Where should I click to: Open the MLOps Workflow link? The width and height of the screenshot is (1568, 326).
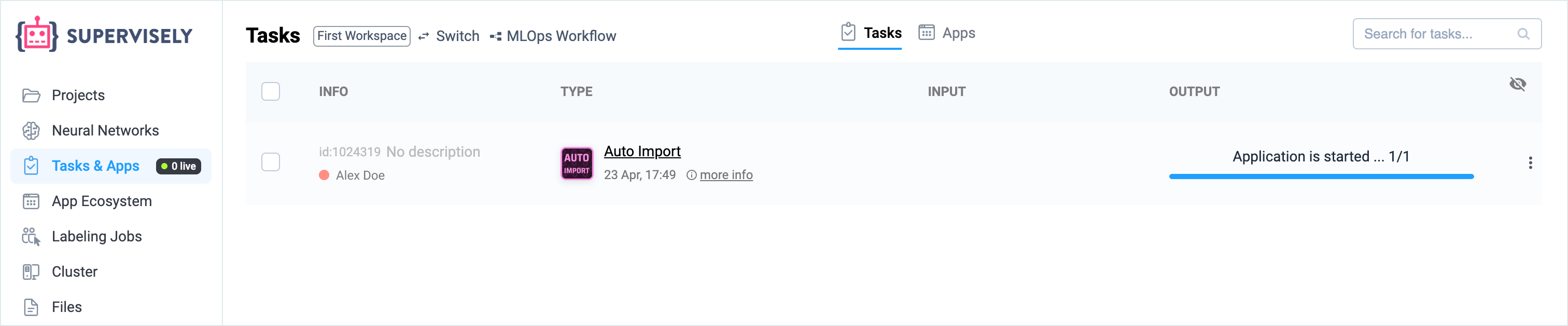click(553, 36)
